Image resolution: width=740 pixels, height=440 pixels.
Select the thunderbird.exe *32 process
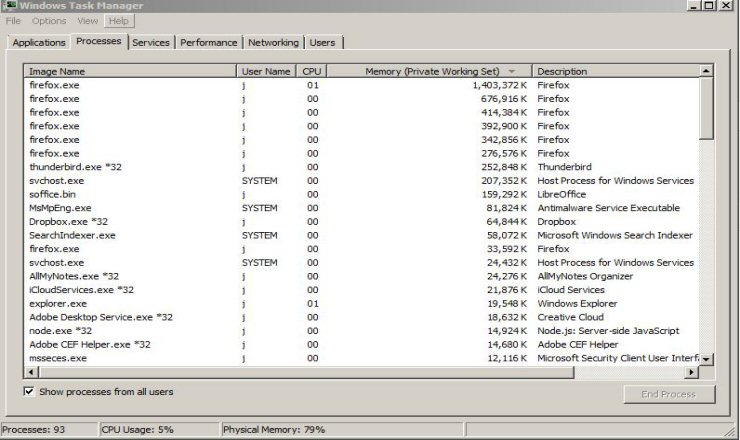coord(362,167)
